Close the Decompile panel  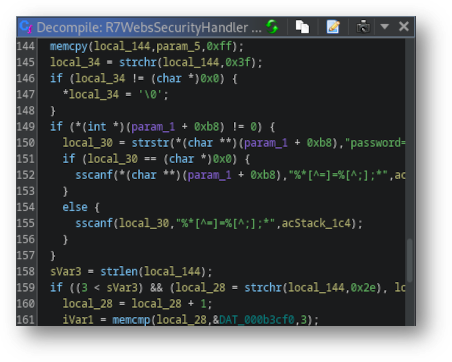coord(404,26)
